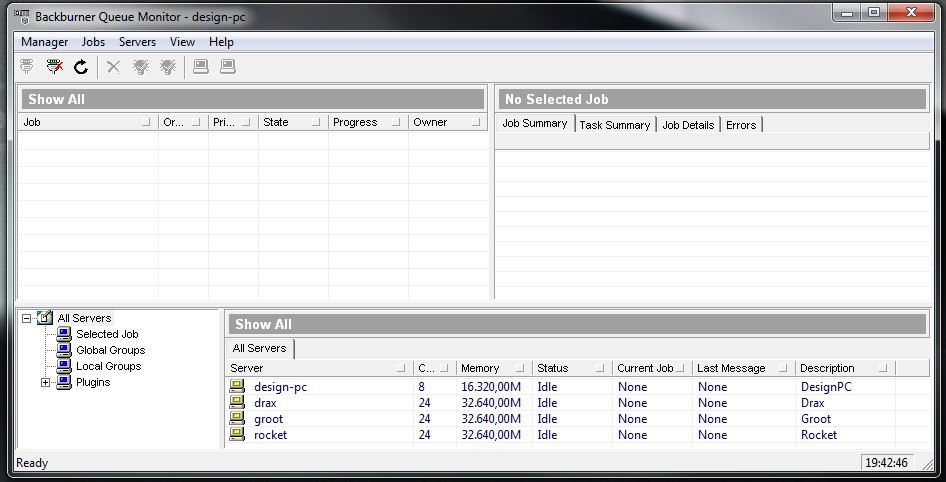Select the Global Groups tree item

110,350
